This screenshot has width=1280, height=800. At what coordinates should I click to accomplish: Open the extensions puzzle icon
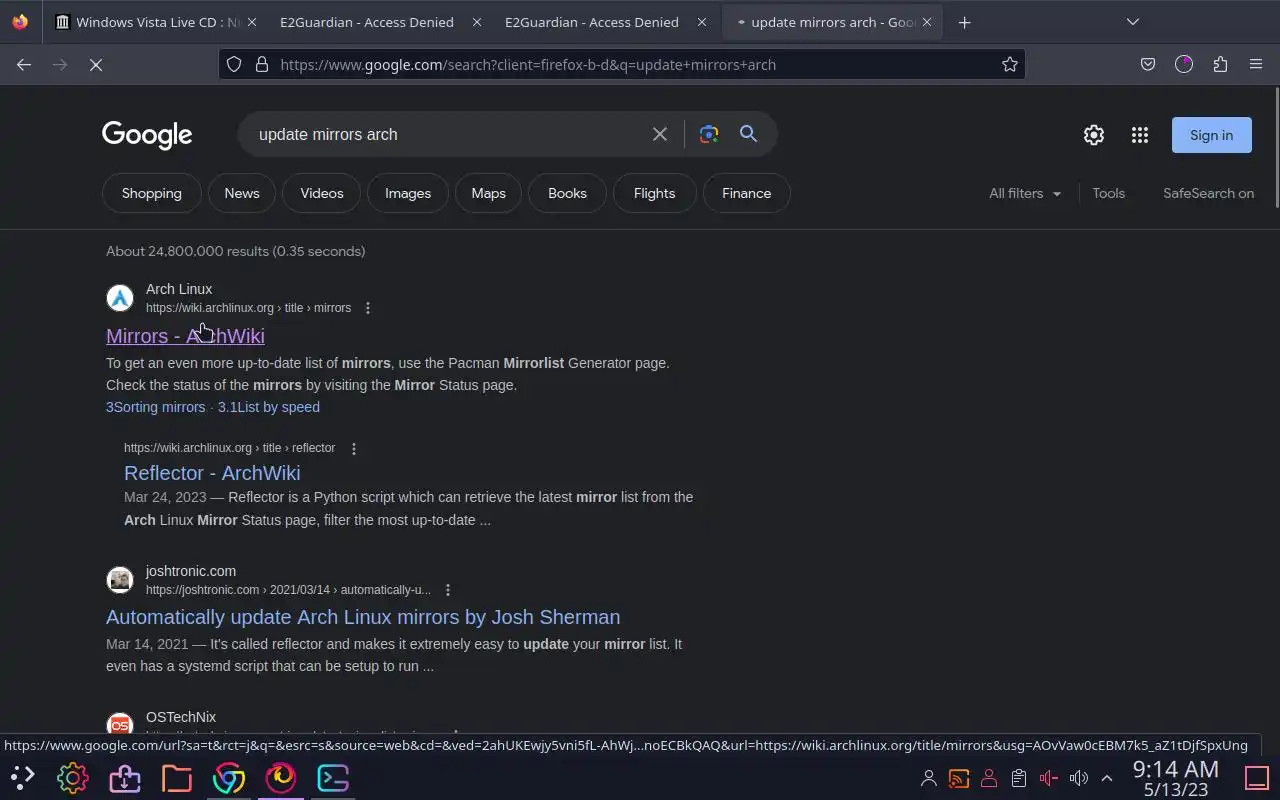(x=1220, y=64)
